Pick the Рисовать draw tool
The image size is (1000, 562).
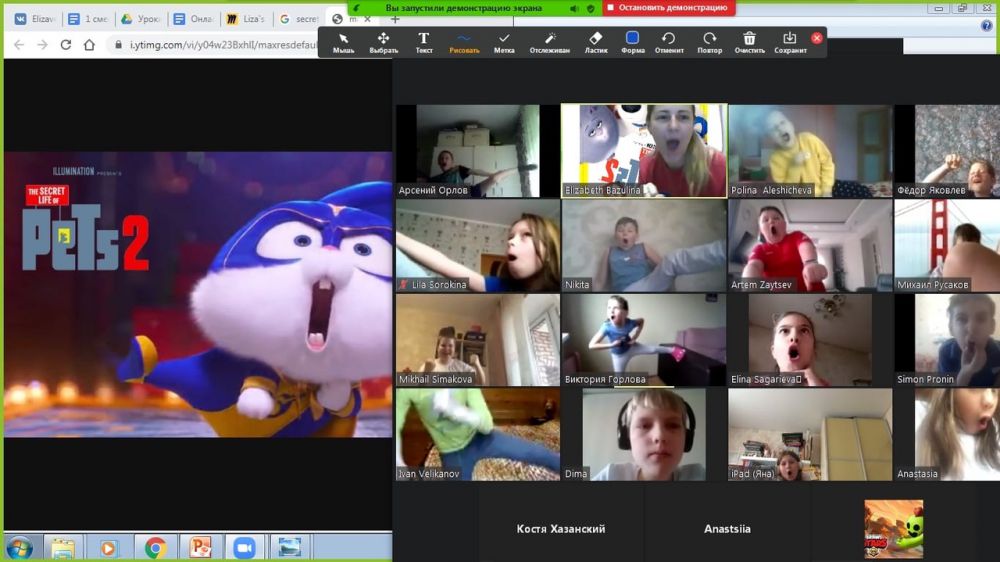coord(464,43)
